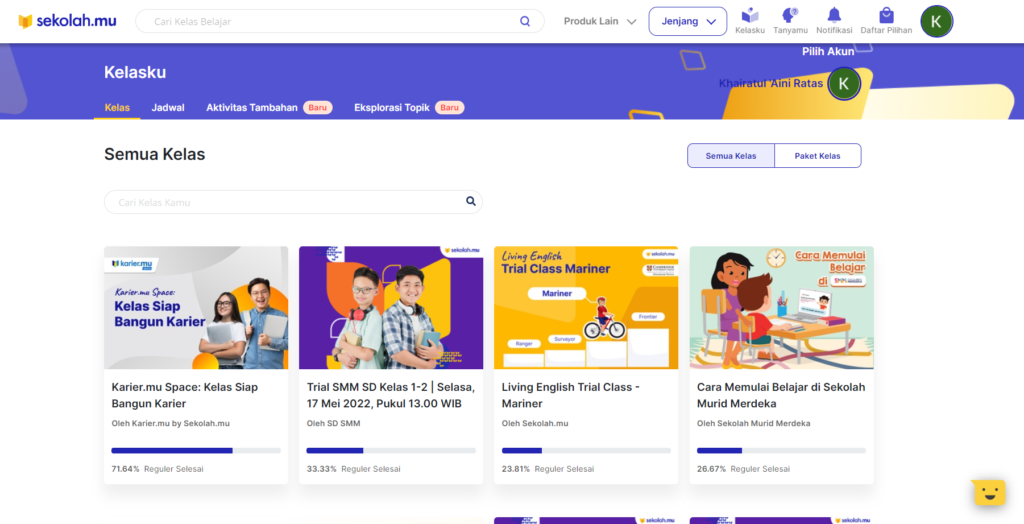Click the search magnifier in top bar
Screen dimensions: 1024x524
pos(525,22)
